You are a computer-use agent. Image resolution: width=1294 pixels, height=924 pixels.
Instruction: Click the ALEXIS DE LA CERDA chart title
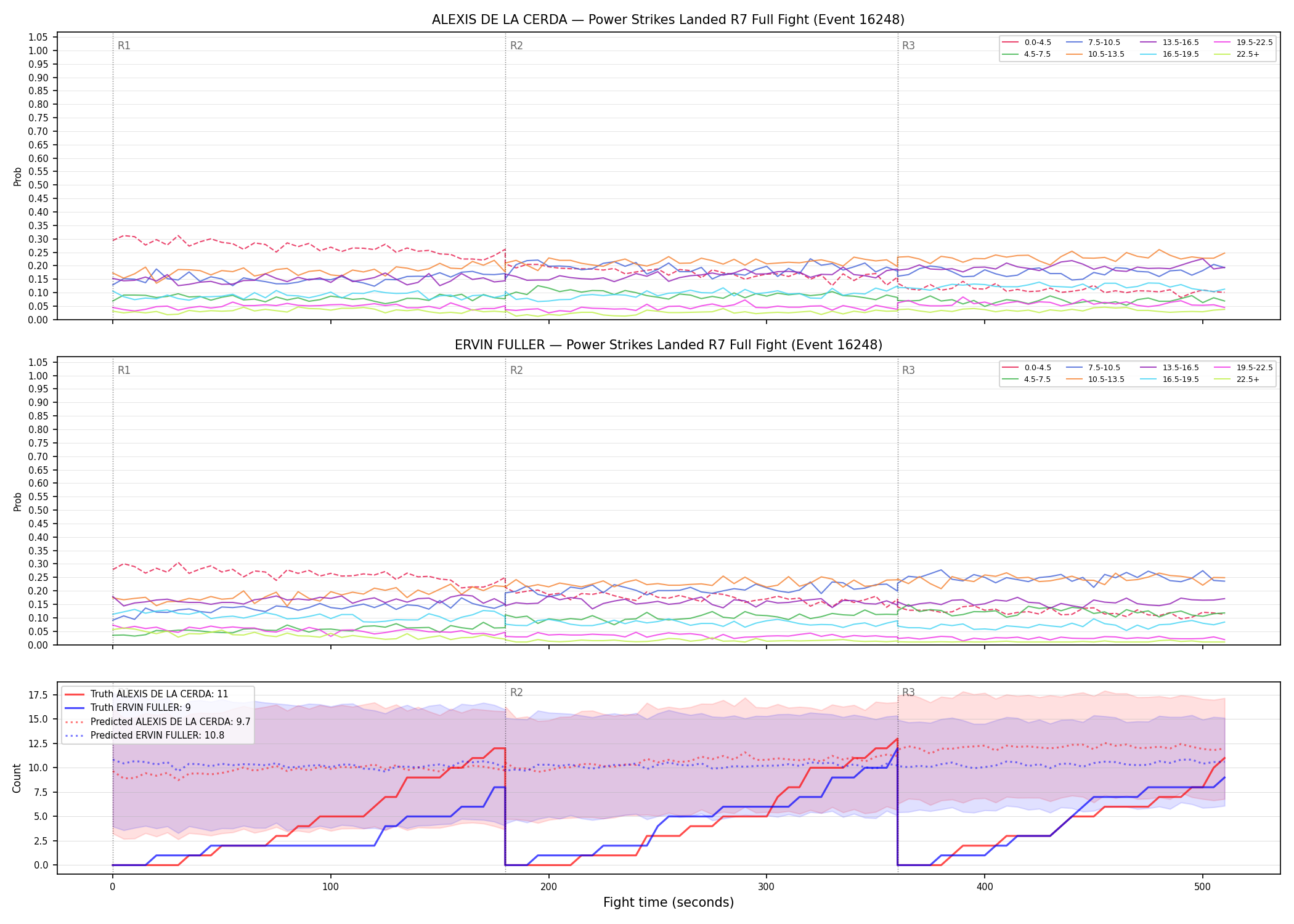(x=668, y=20)
